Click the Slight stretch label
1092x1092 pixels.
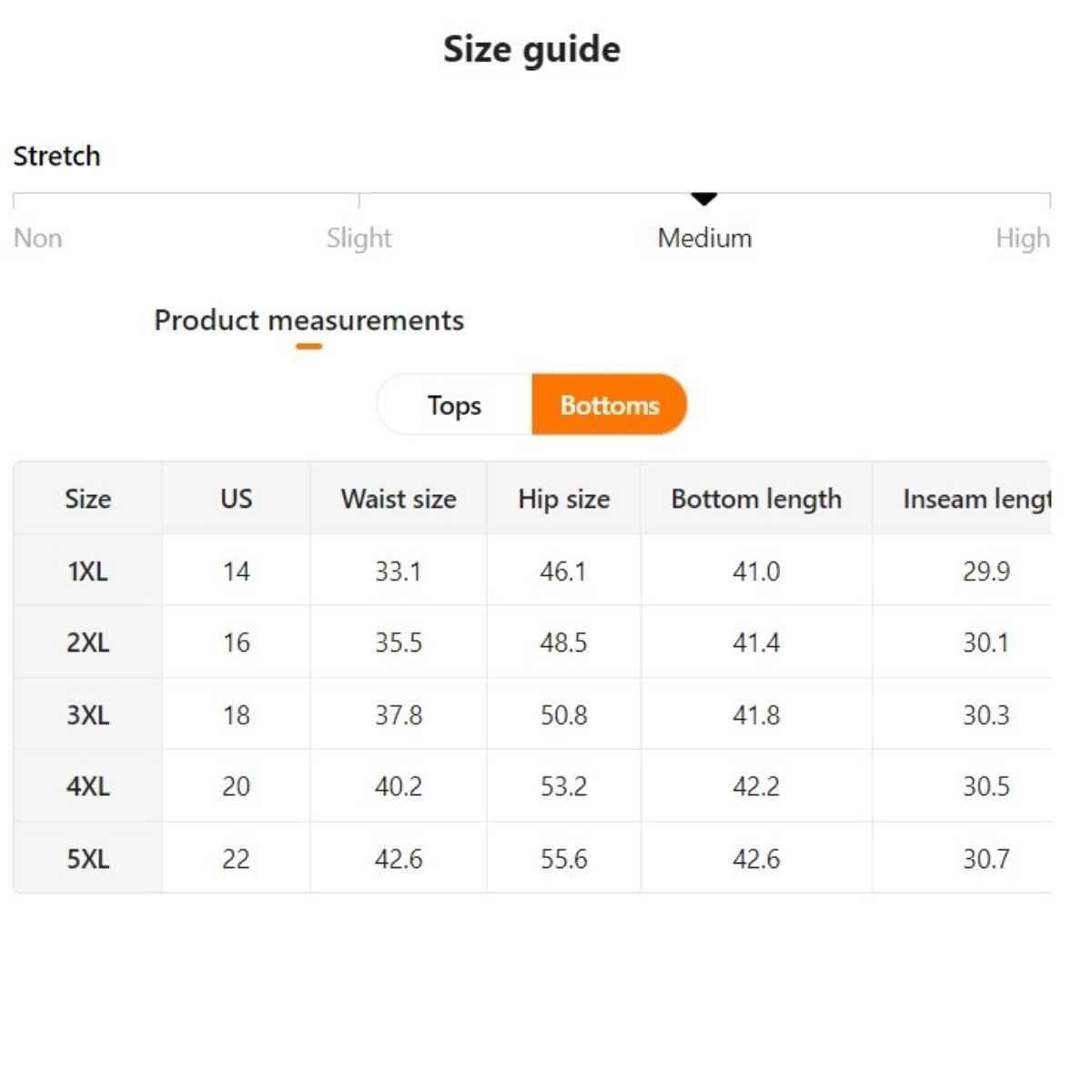pos(359,238)
